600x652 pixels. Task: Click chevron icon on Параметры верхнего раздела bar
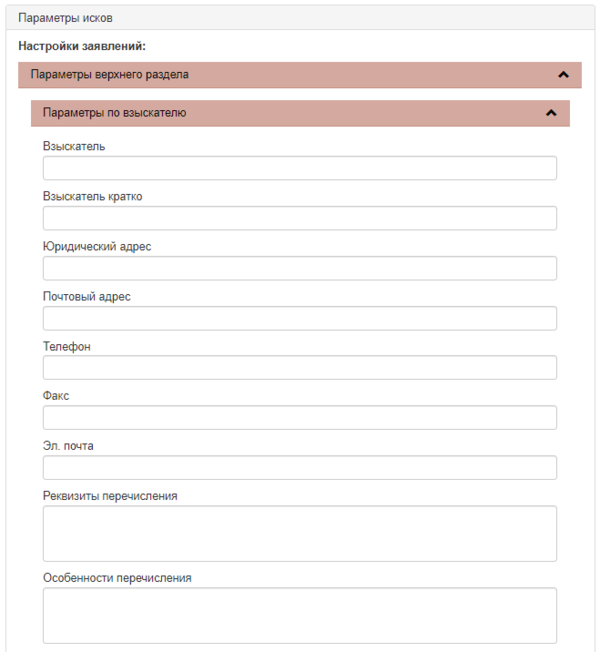pyautogui.click(x=563, y=74)
